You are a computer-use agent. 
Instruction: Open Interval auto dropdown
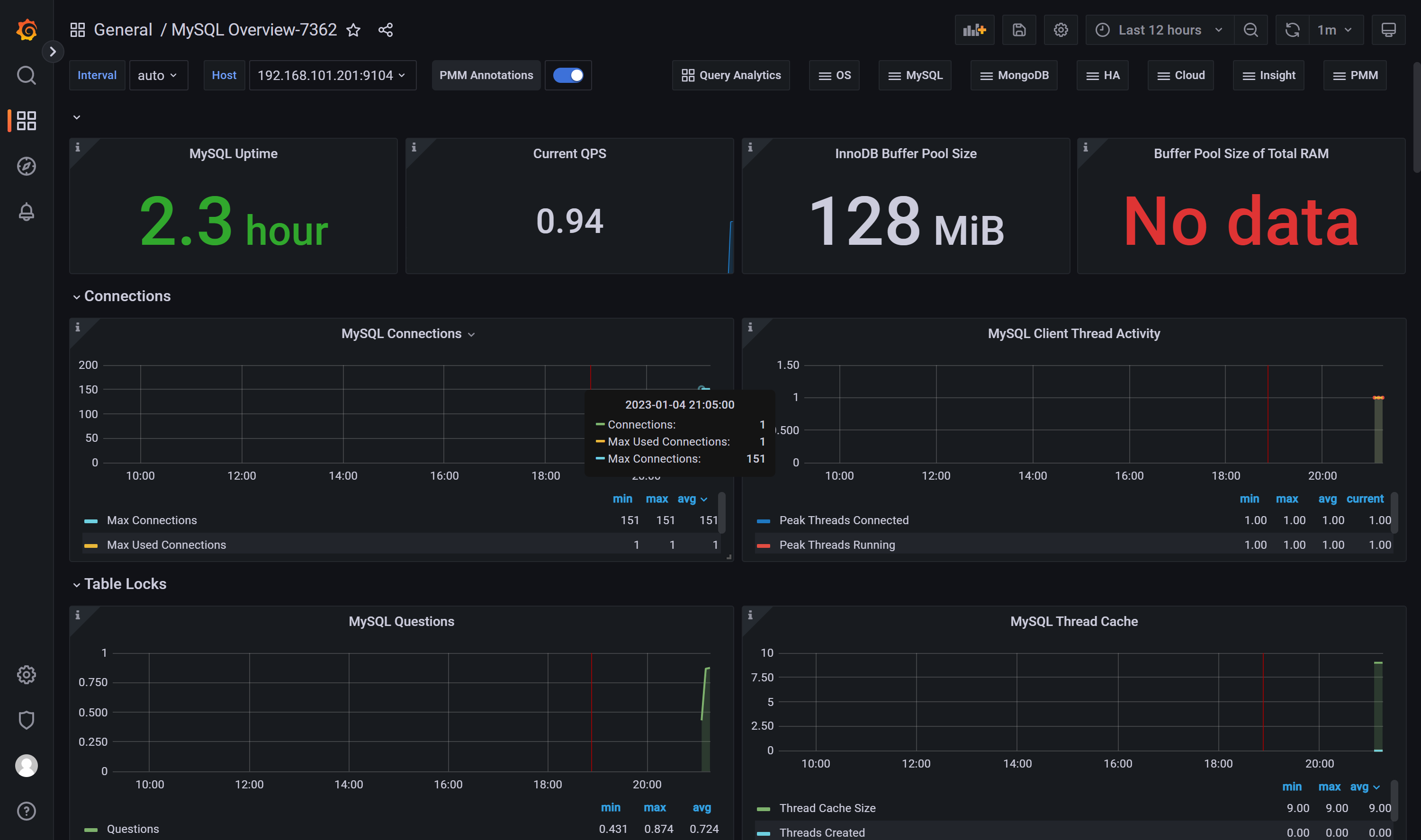coord(158,75)
